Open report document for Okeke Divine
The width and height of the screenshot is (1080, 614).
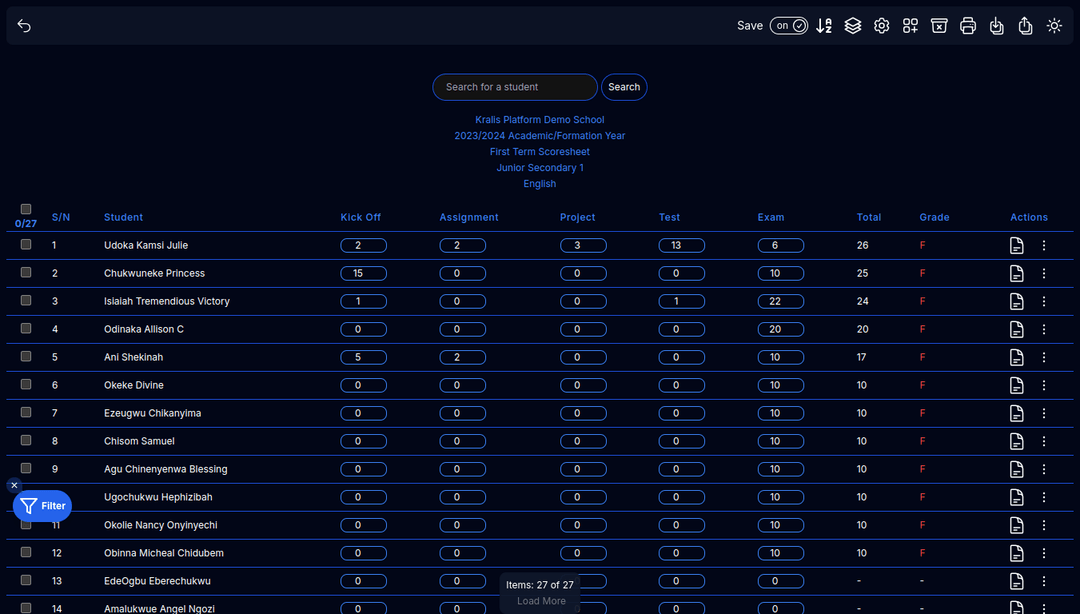pos(1016,385)
